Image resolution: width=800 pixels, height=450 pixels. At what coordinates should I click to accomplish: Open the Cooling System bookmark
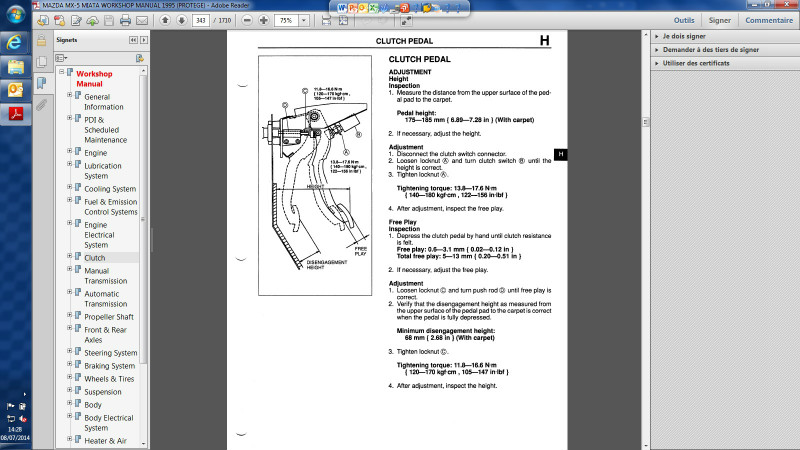pyautogui.click(x=110, y=189)
